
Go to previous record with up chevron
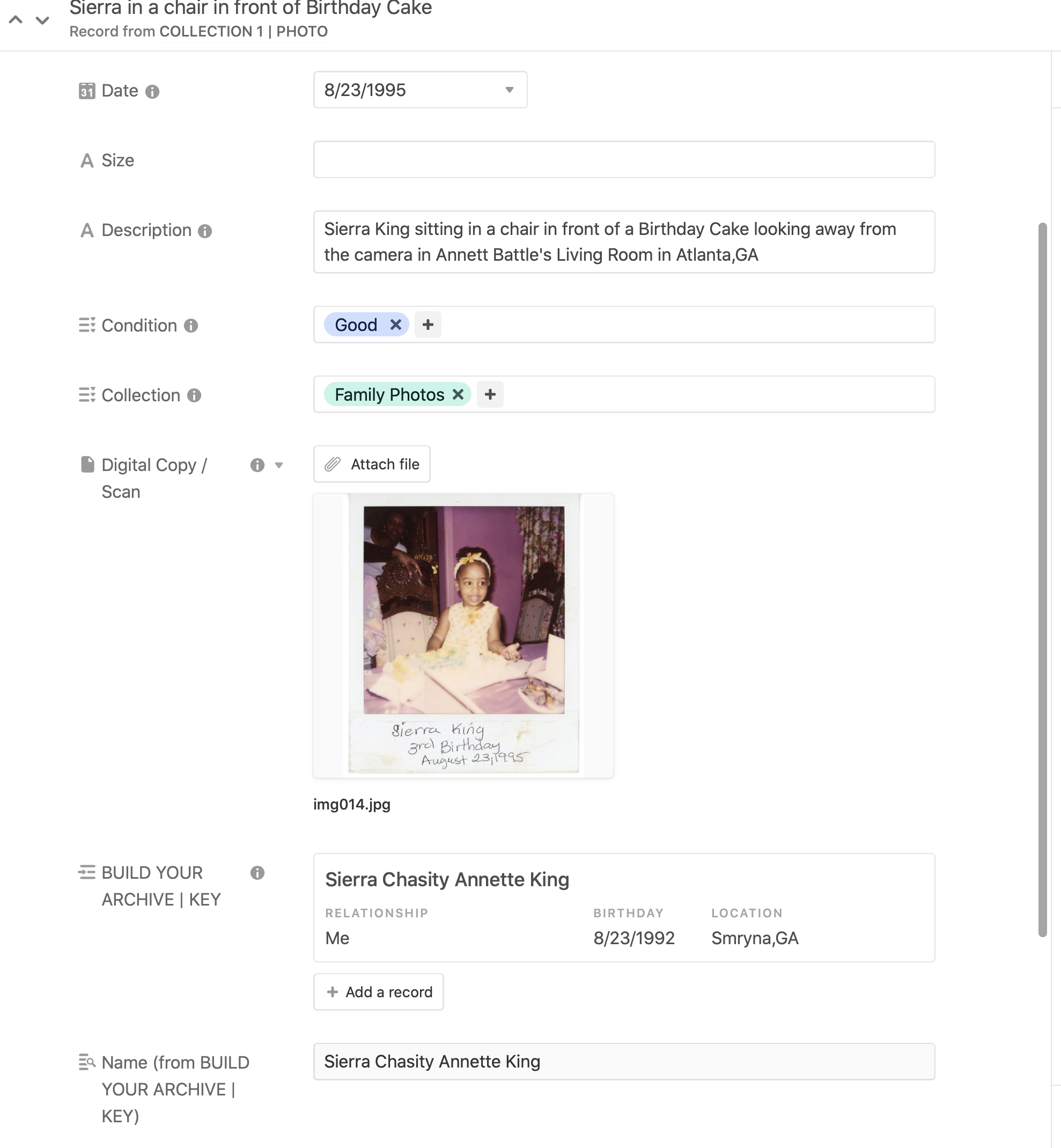click(16, 20)
